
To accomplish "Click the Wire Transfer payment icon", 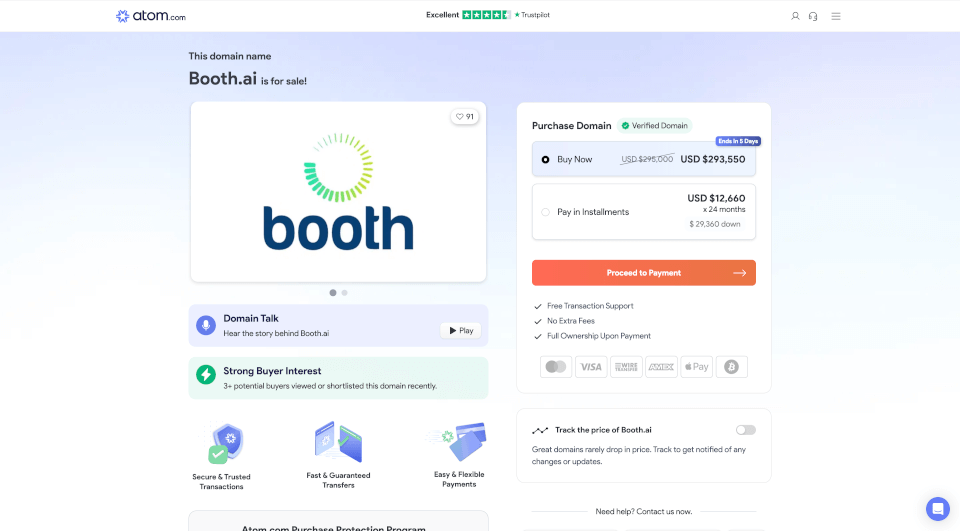I will pos(626,367).
